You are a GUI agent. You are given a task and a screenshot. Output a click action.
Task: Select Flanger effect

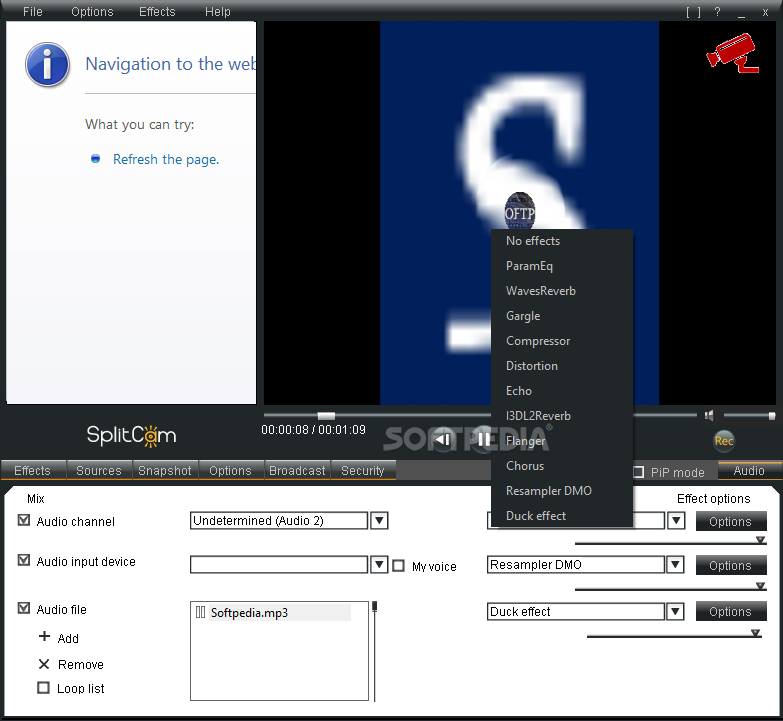tap(562, 440)
